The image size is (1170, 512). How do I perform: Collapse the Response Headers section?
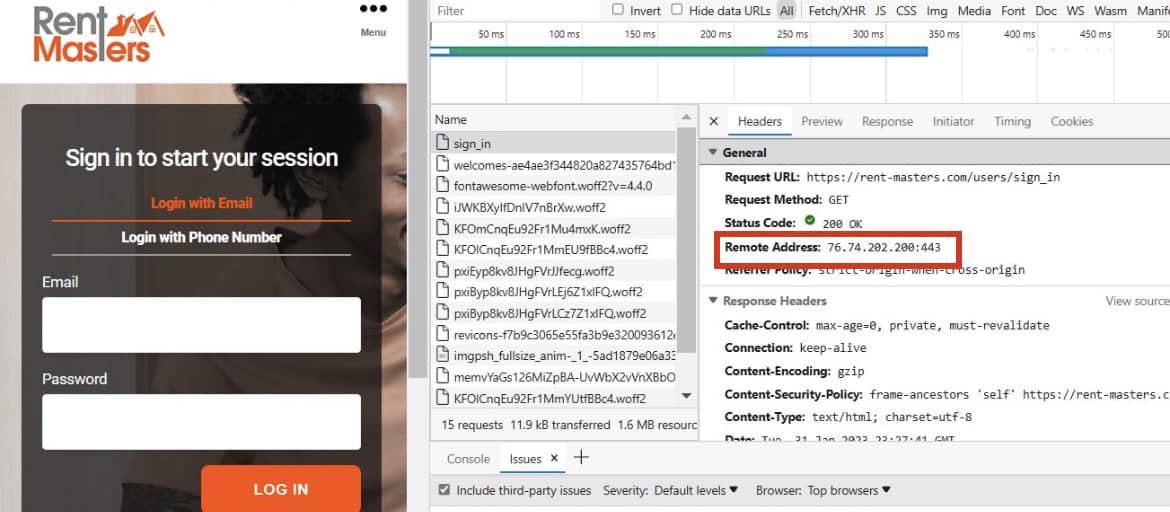click(713, 301)
